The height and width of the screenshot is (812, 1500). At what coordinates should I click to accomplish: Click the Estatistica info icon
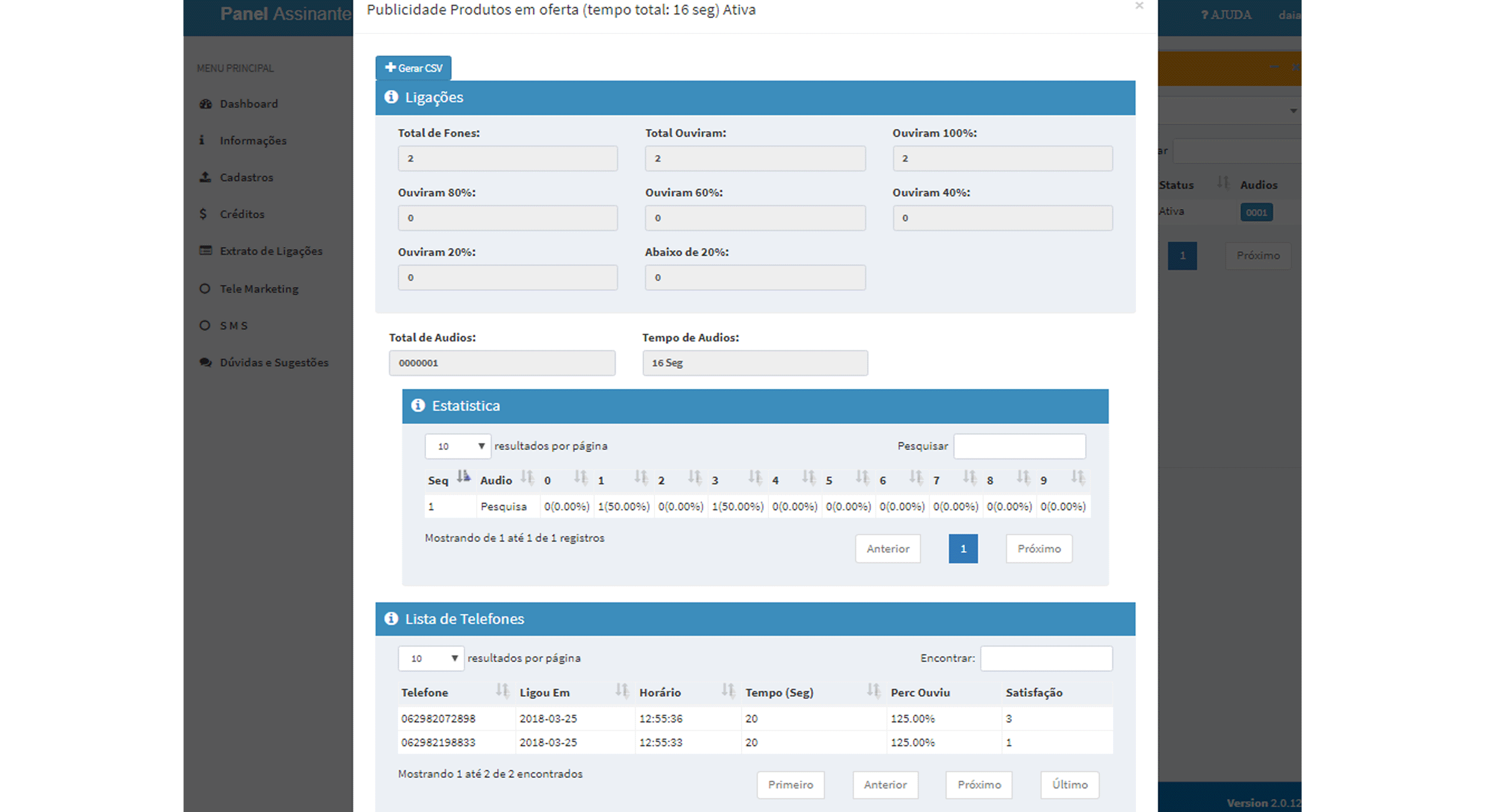click(x=417, y=405)
